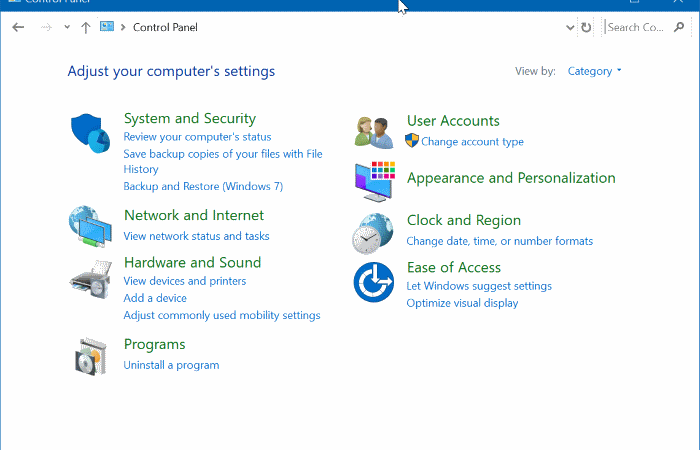
Task: Click the Ease of Access icon
Action: (x=374, y=282)
